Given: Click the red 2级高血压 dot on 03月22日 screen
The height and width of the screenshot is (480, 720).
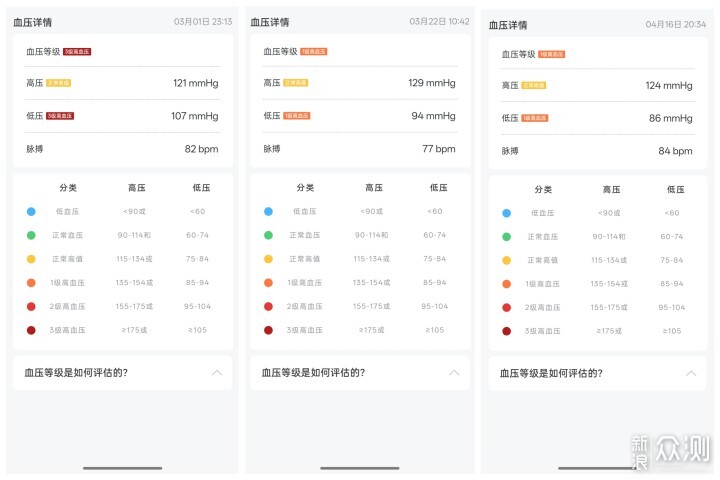Looking at the screenshot, I should pyautogui.click(x=269, y=306).
